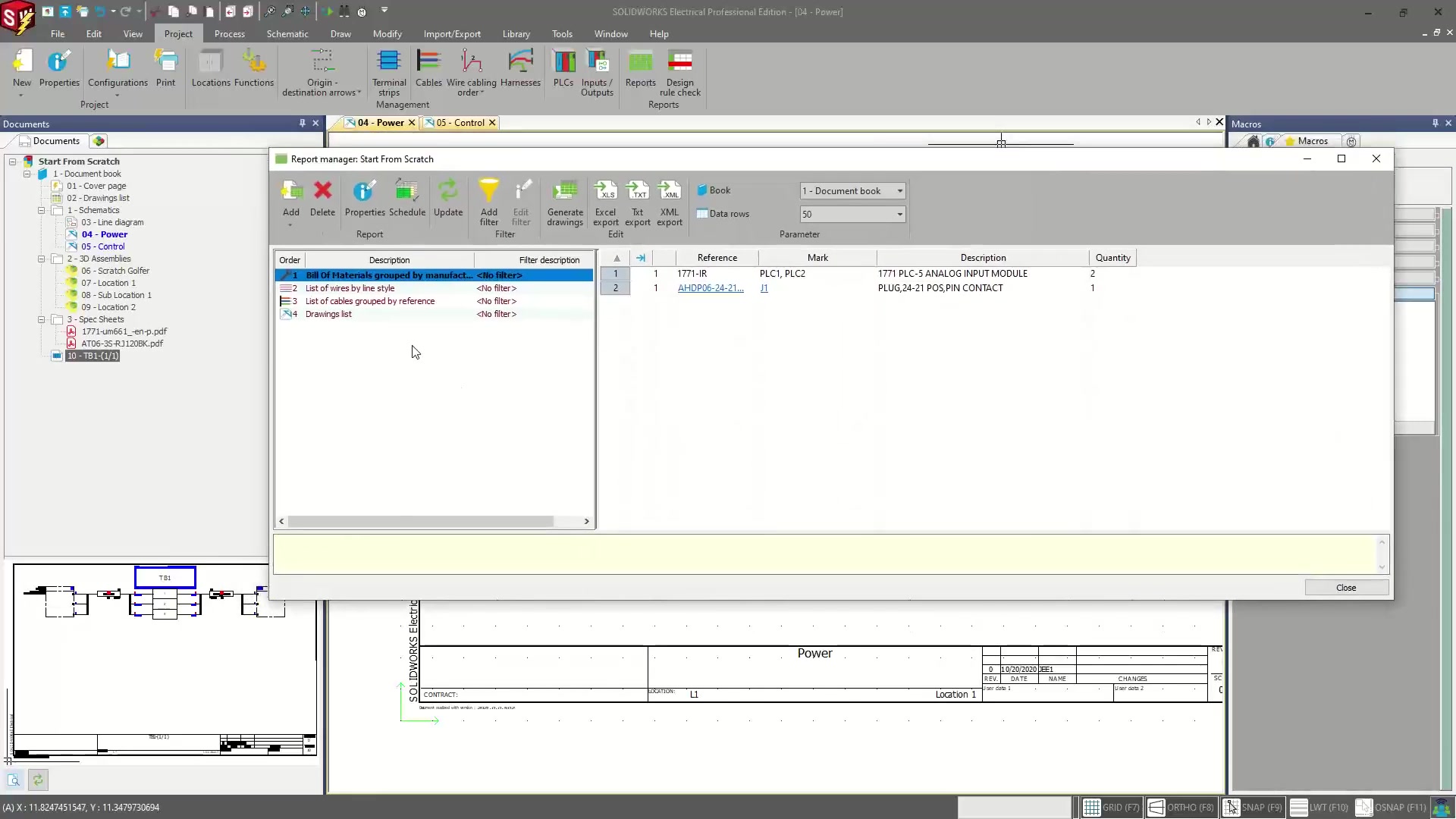Image resolution: width=1456 pixels, height=819 pixels.
Task: Click Functions icon in the ribbon
Action: pyautogui.click(x=254, y=68)
